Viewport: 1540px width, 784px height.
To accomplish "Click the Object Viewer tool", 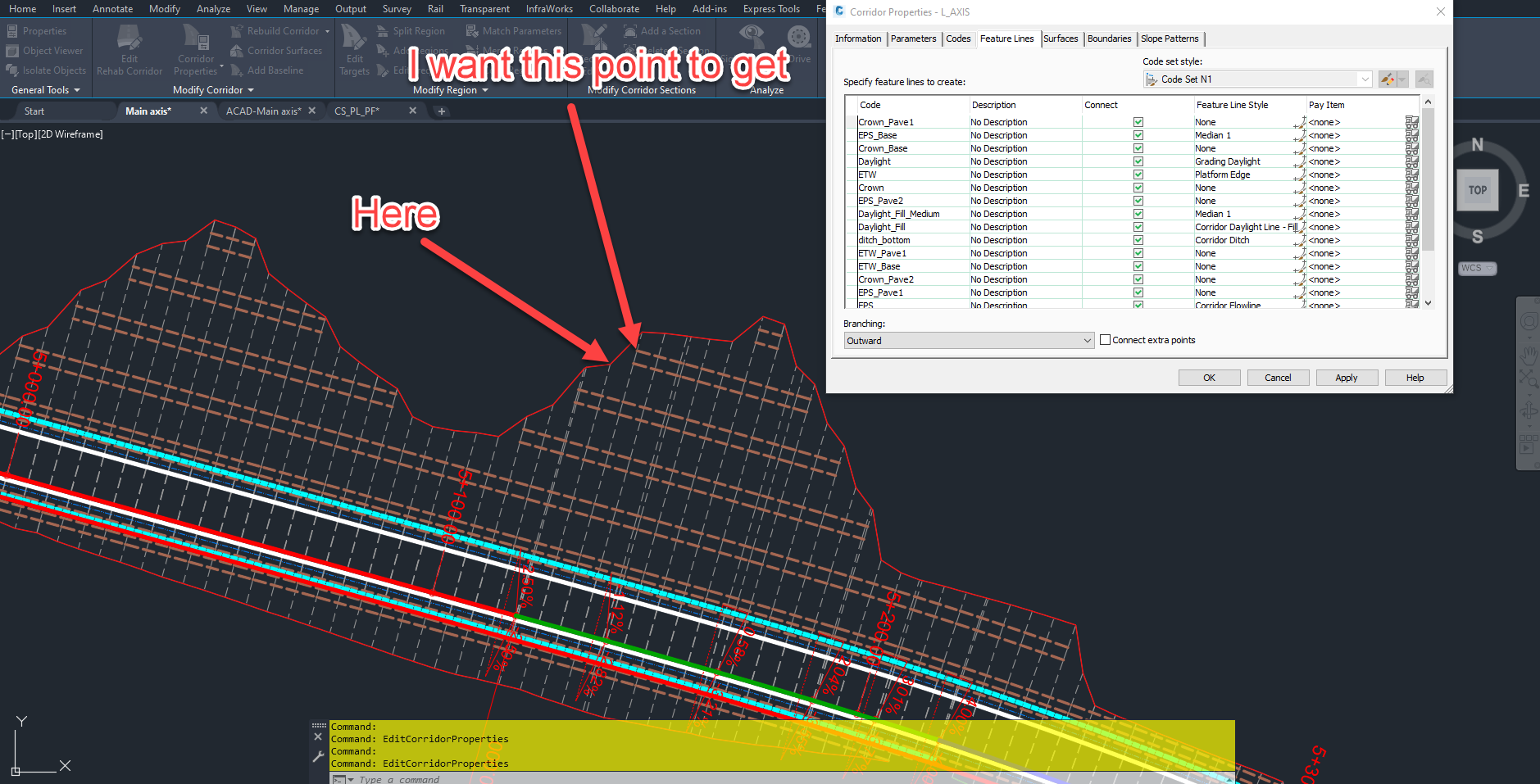I will 46,50.
